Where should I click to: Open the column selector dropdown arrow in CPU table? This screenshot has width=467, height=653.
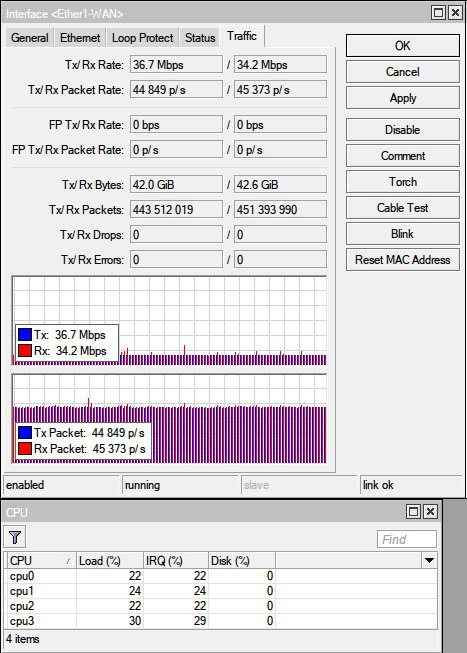[x=429, y=561]
